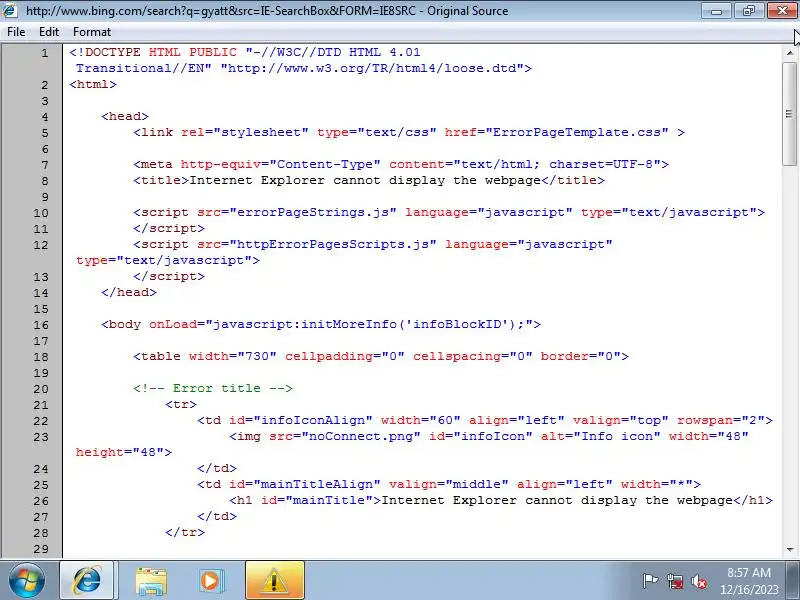
Task: Open the Edit menu
Action: [49, 32]
